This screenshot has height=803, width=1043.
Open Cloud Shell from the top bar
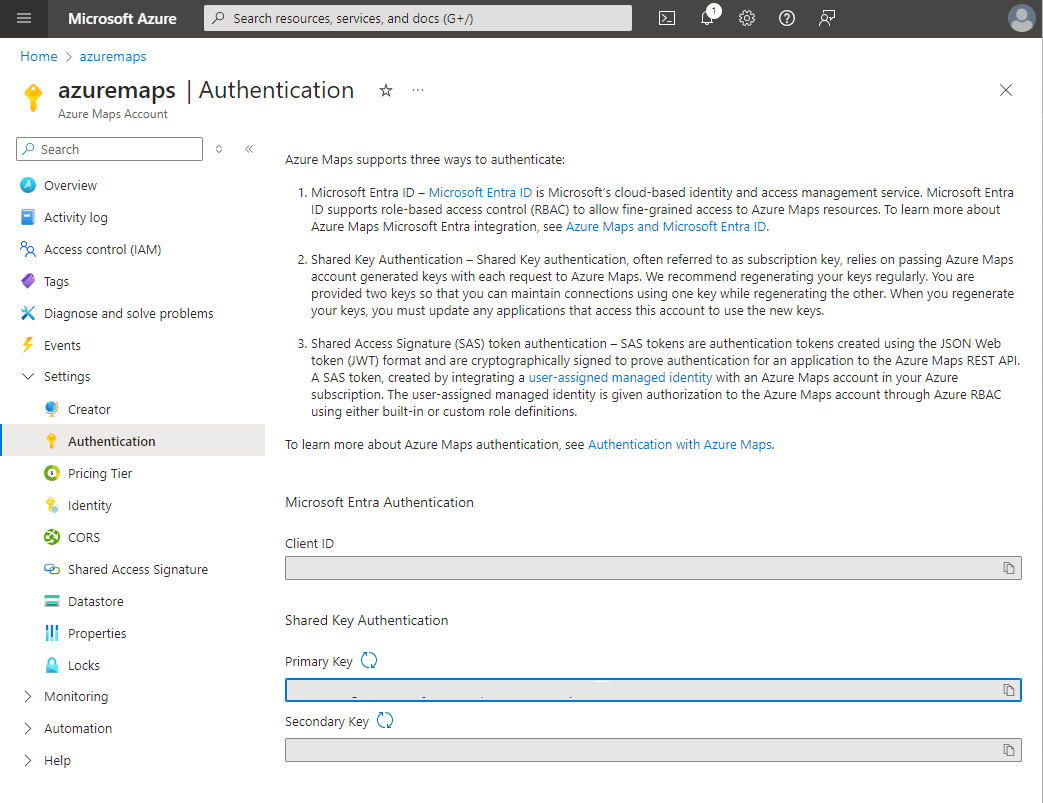(667, 18)
